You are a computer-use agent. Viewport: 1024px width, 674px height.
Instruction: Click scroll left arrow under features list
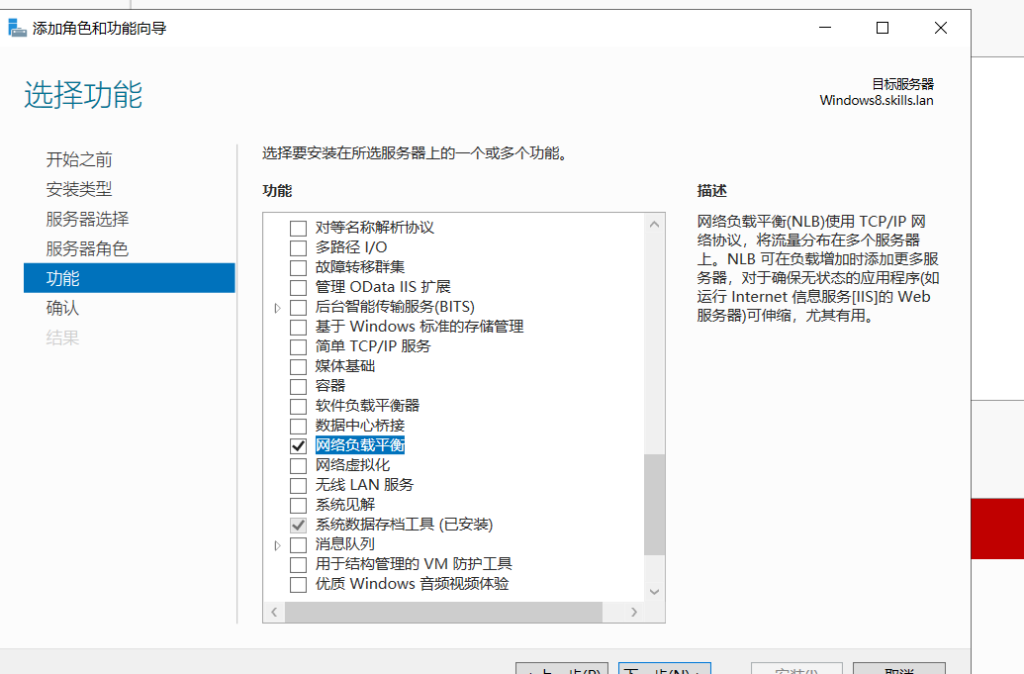point(274,611)
